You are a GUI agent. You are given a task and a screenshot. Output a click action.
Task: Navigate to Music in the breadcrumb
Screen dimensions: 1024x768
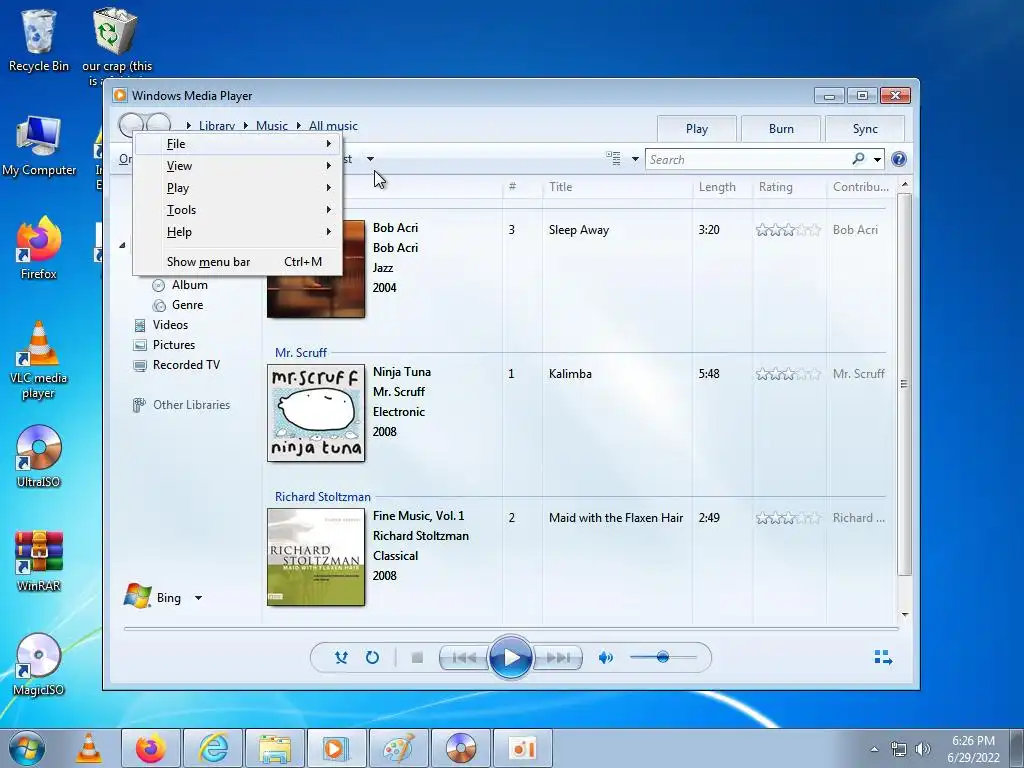point(272,125)
